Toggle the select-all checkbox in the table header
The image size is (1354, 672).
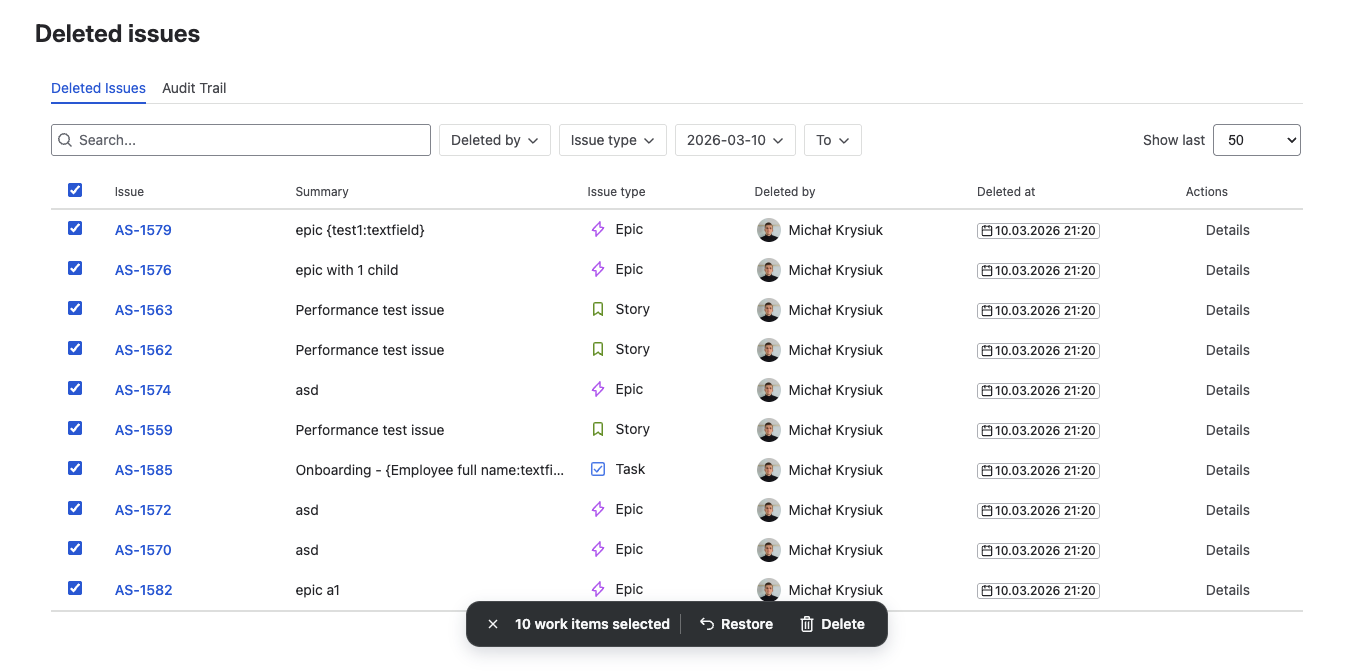tap(75, 190)
